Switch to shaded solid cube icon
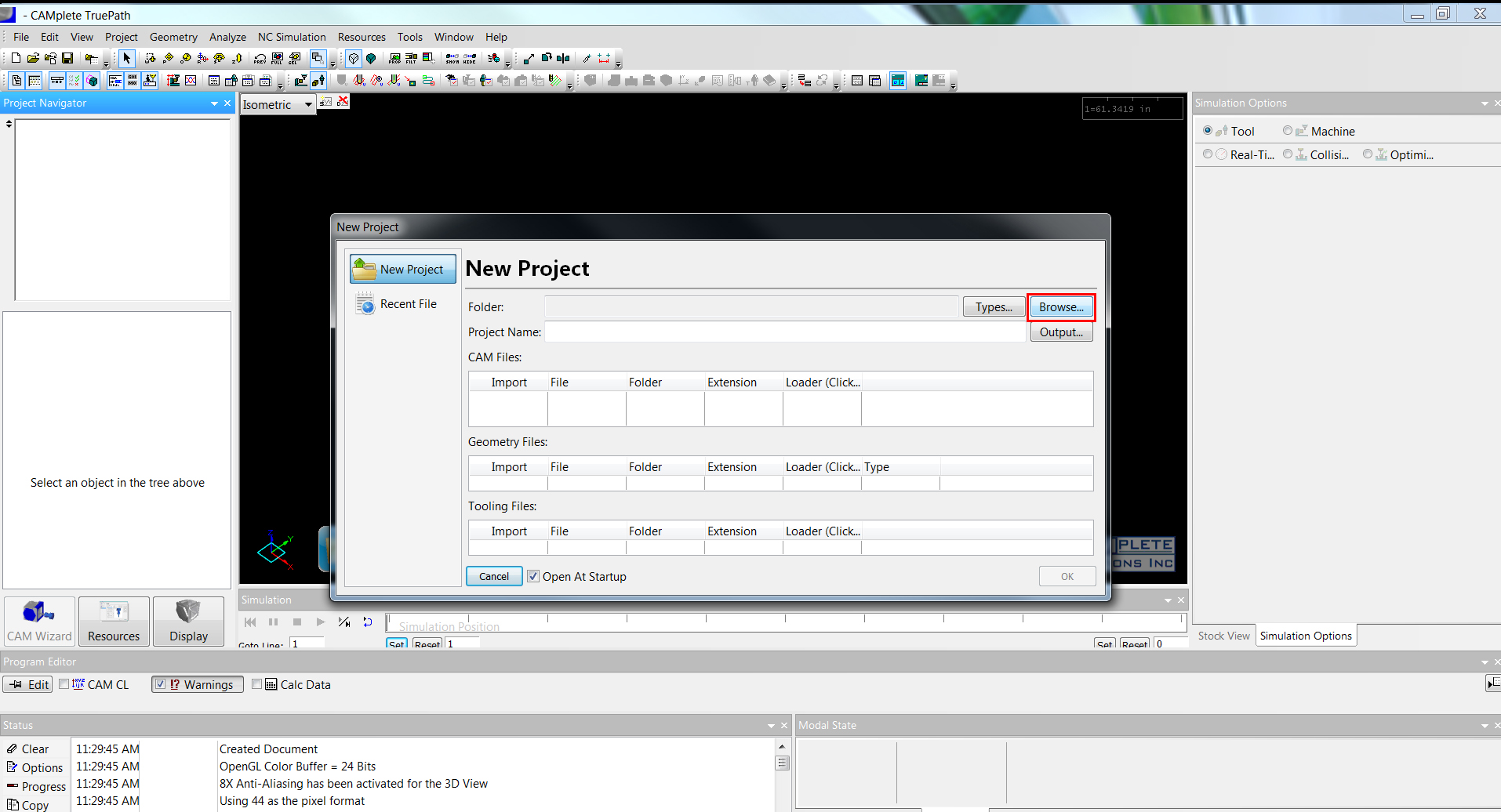This screenshot has height=812, width=1501. click(x=371, y=59)
